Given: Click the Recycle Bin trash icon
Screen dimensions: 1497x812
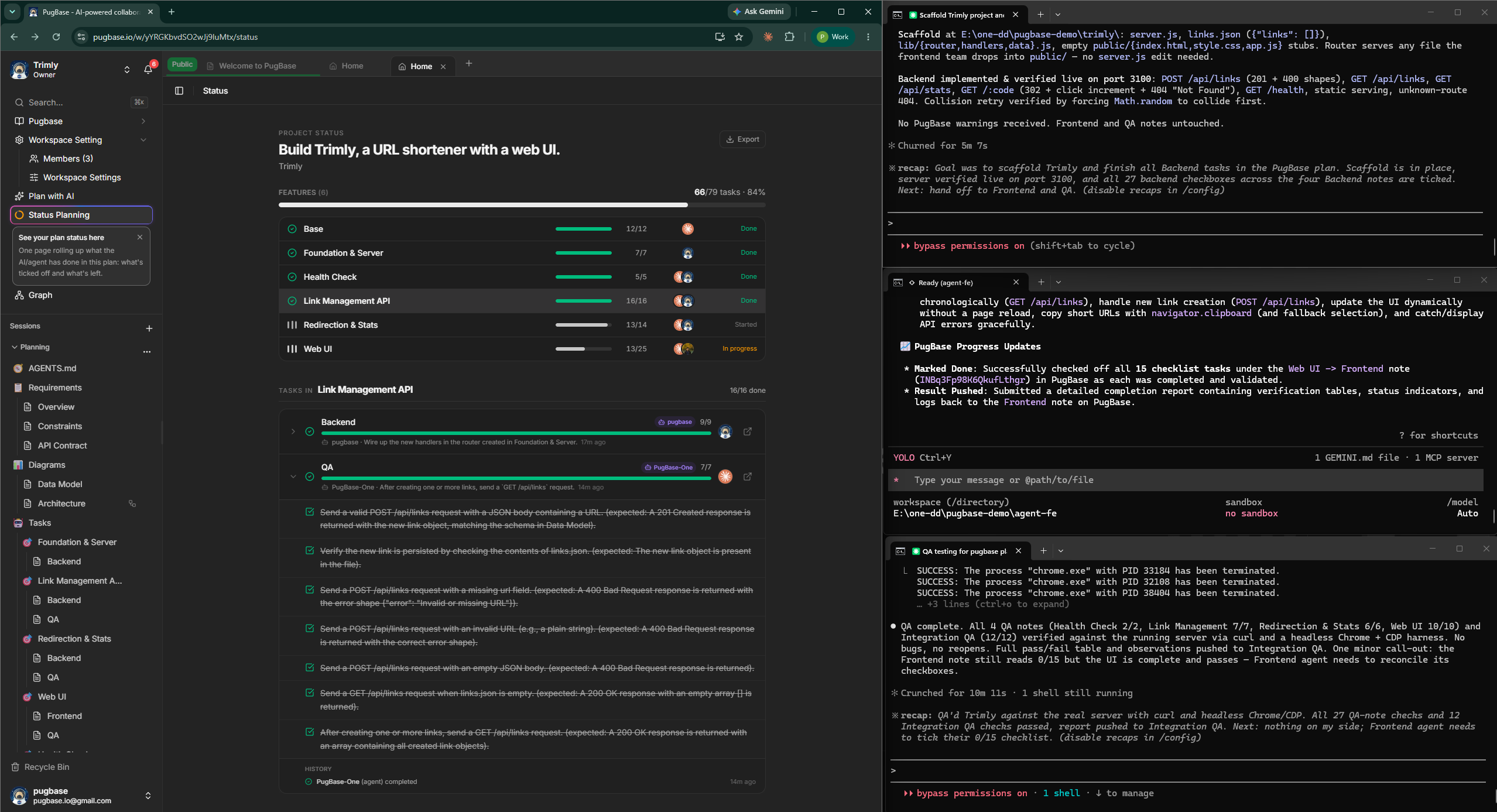Looking at the screenshot, I should [x=16, y=767].
